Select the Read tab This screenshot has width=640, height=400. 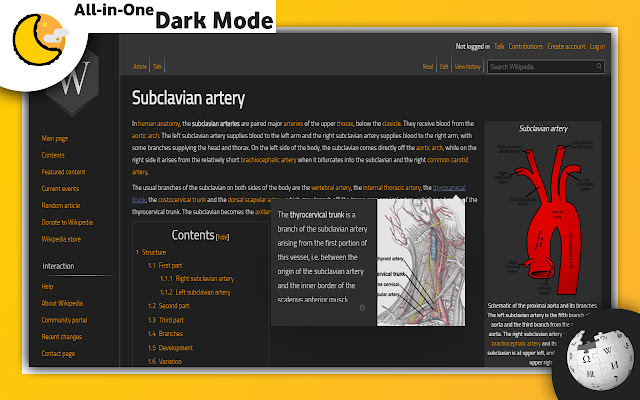point(428,67)
